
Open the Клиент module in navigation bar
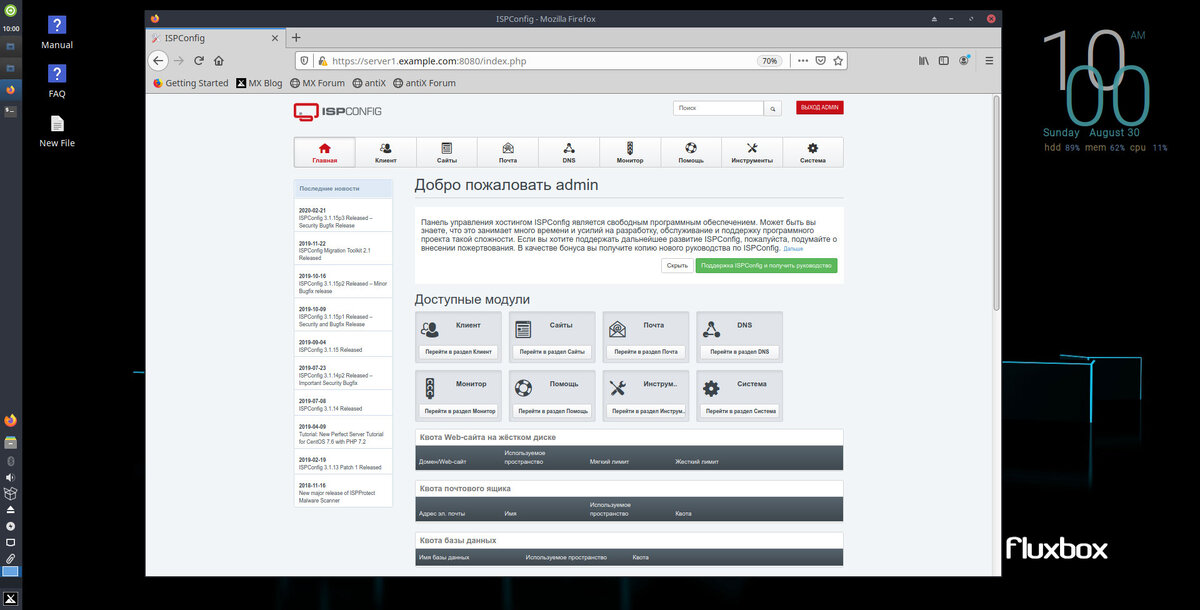click(x=385, y=152)
